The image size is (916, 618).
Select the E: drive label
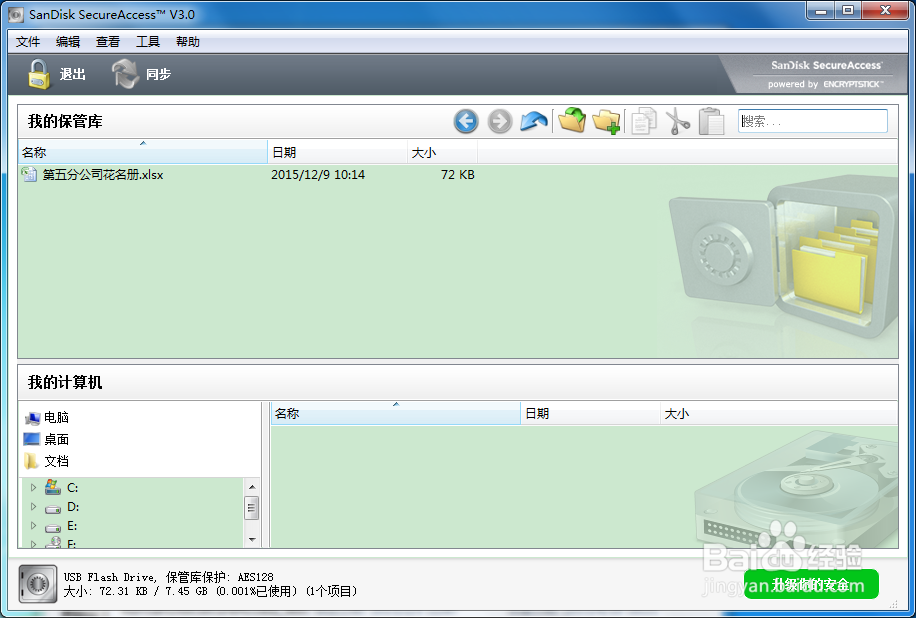(x=72, y=526)
